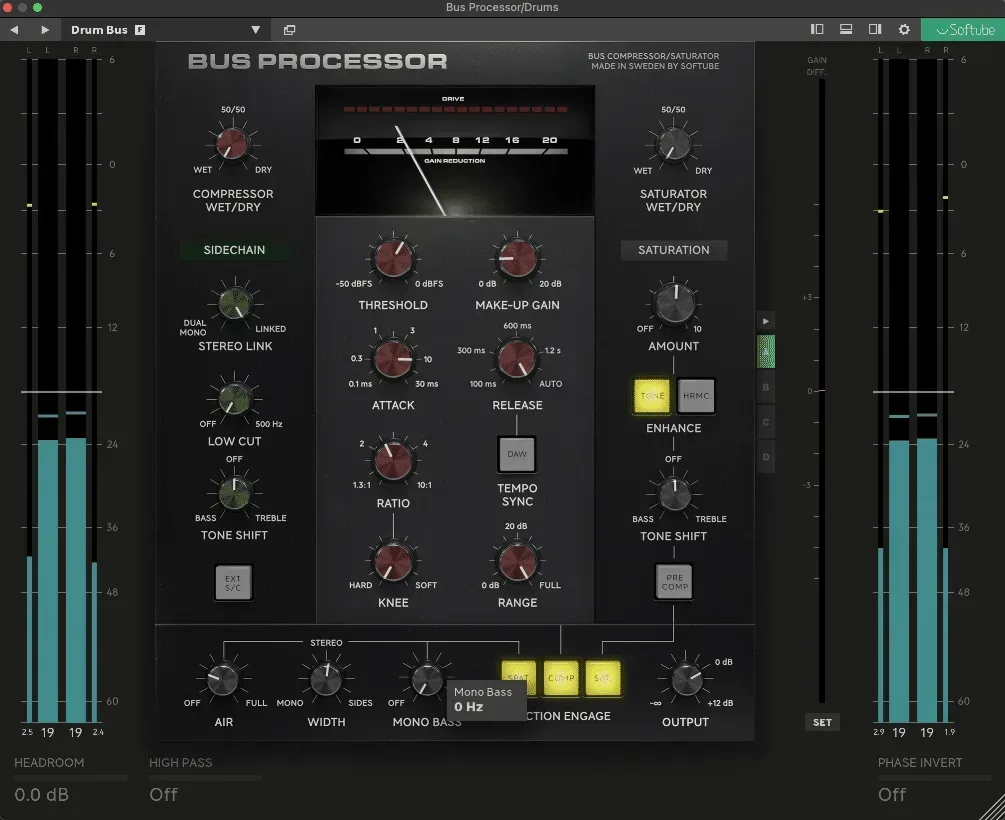1005x820 pixels.
Task: Select snapshot slot B
Action: point(766,387)
